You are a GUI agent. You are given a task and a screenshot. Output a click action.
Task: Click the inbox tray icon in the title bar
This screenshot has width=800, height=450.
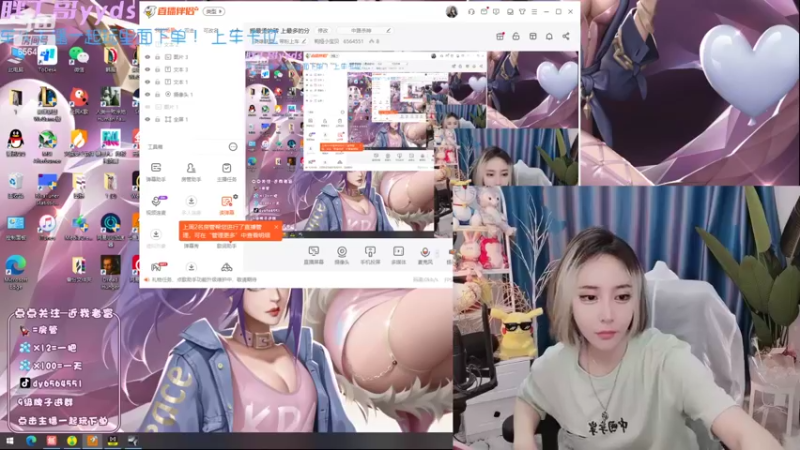pyautogui.click(x=510, y=11)
